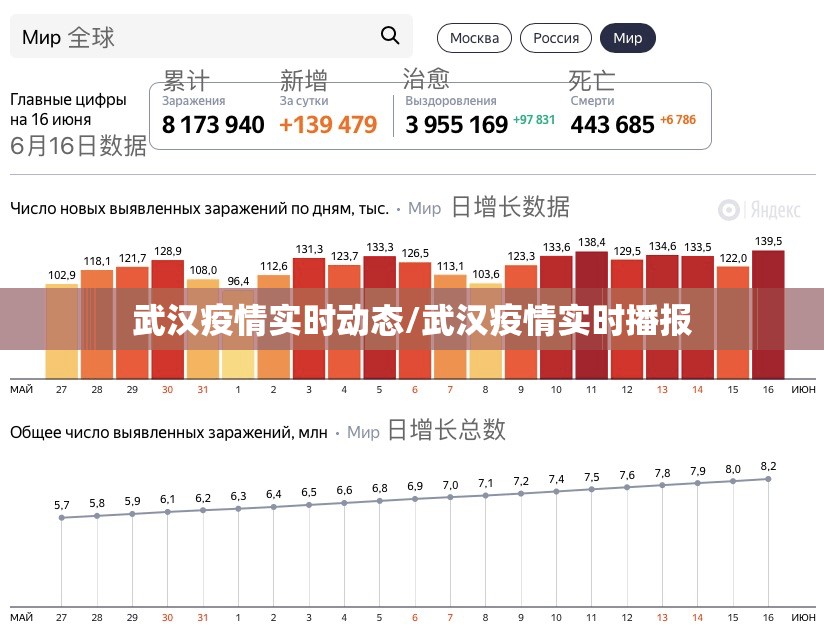The height and width of the screenshot is (639, 824).
Task: Click 'Главные цифры на 16 июня' heading
Action: [68, 109]
